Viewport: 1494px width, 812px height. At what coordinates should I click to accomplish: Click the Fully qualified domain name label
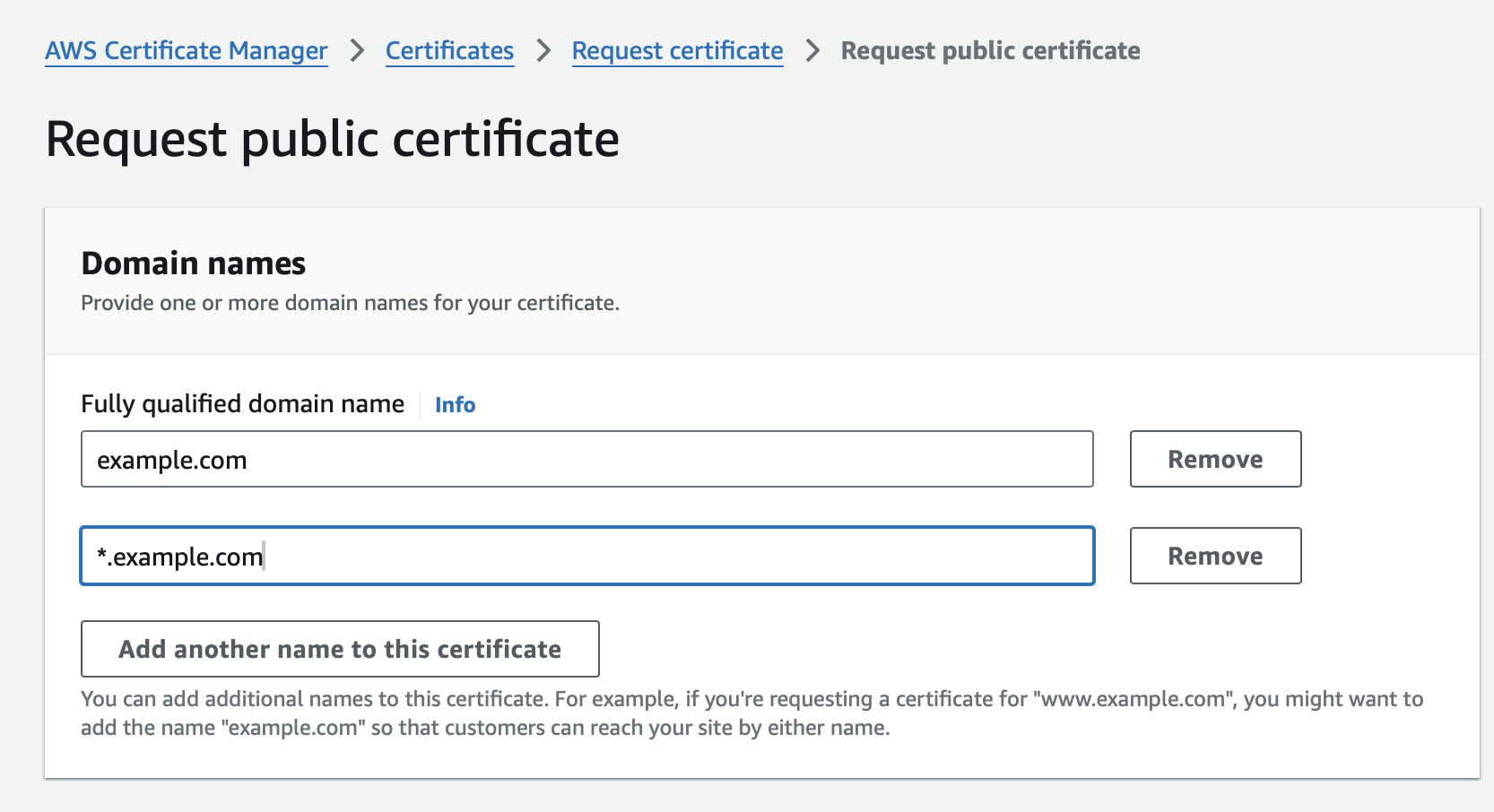[x=242, y=404]
